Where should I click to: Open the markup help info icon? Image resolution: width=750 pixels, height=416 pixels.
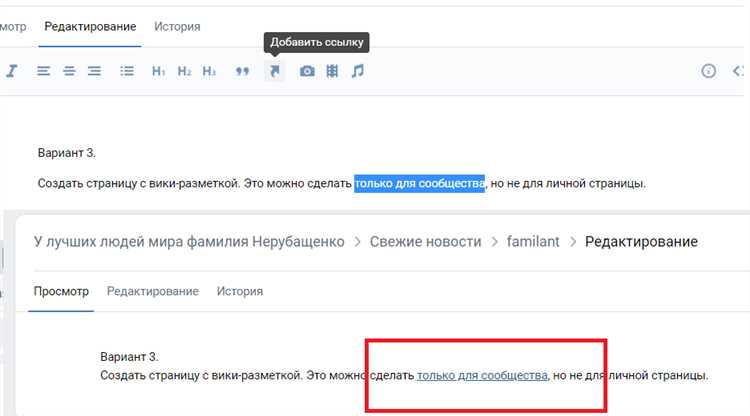click(x=708, y=71)
